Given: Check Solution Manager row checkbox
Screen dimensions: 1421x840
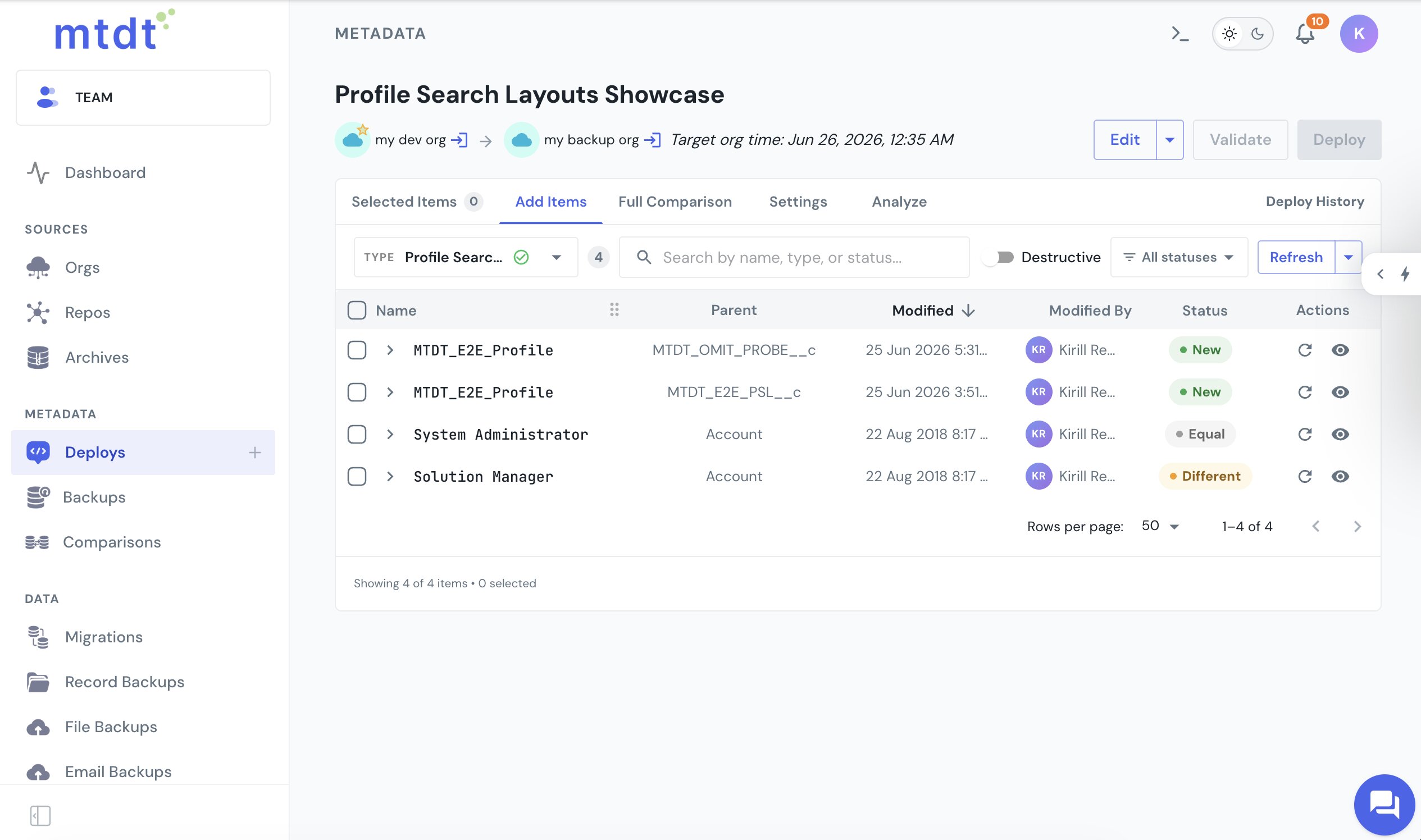Looking at the screenshot, I should pyautogui.click(x=357, y=477).
